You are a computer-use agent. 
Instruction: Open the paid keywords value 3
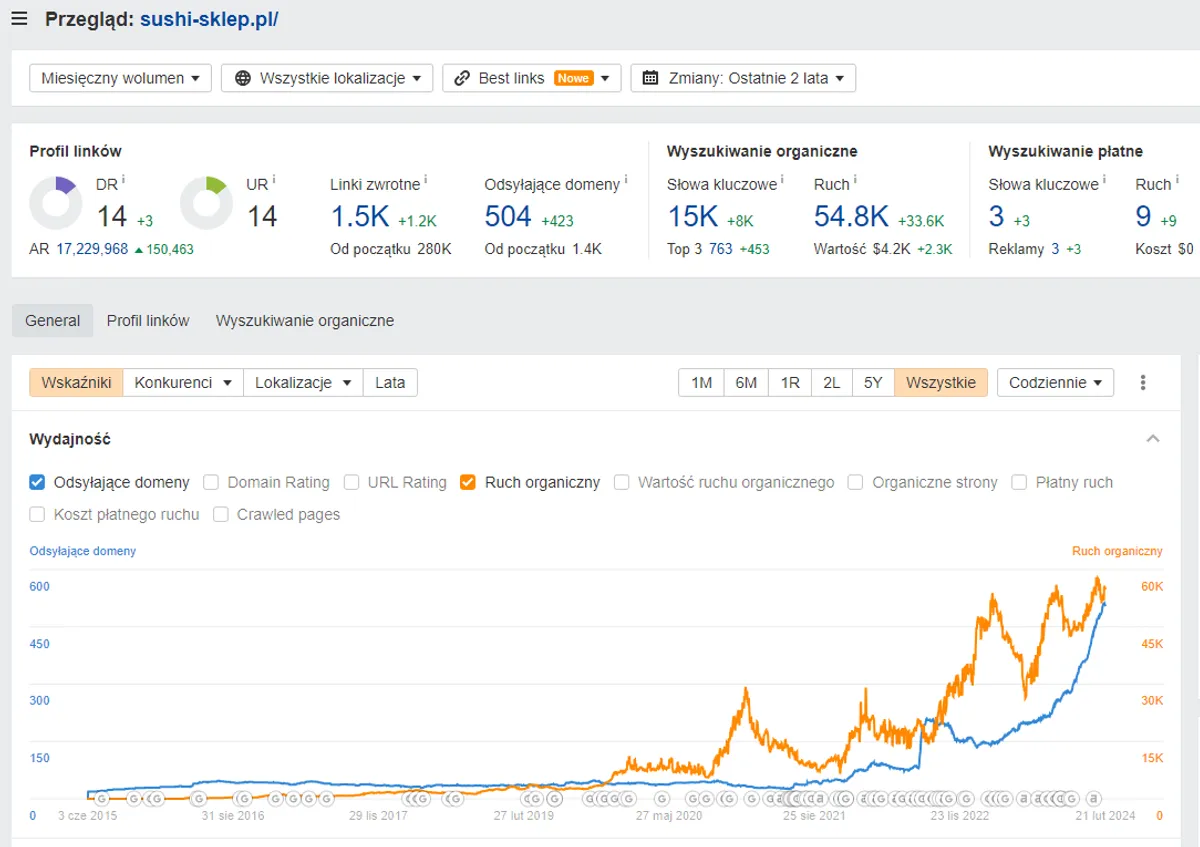point(997,216)
